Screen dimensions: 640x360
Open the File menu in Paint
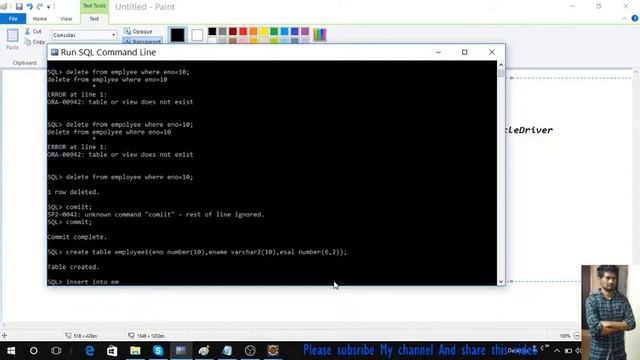coord(13,19)
